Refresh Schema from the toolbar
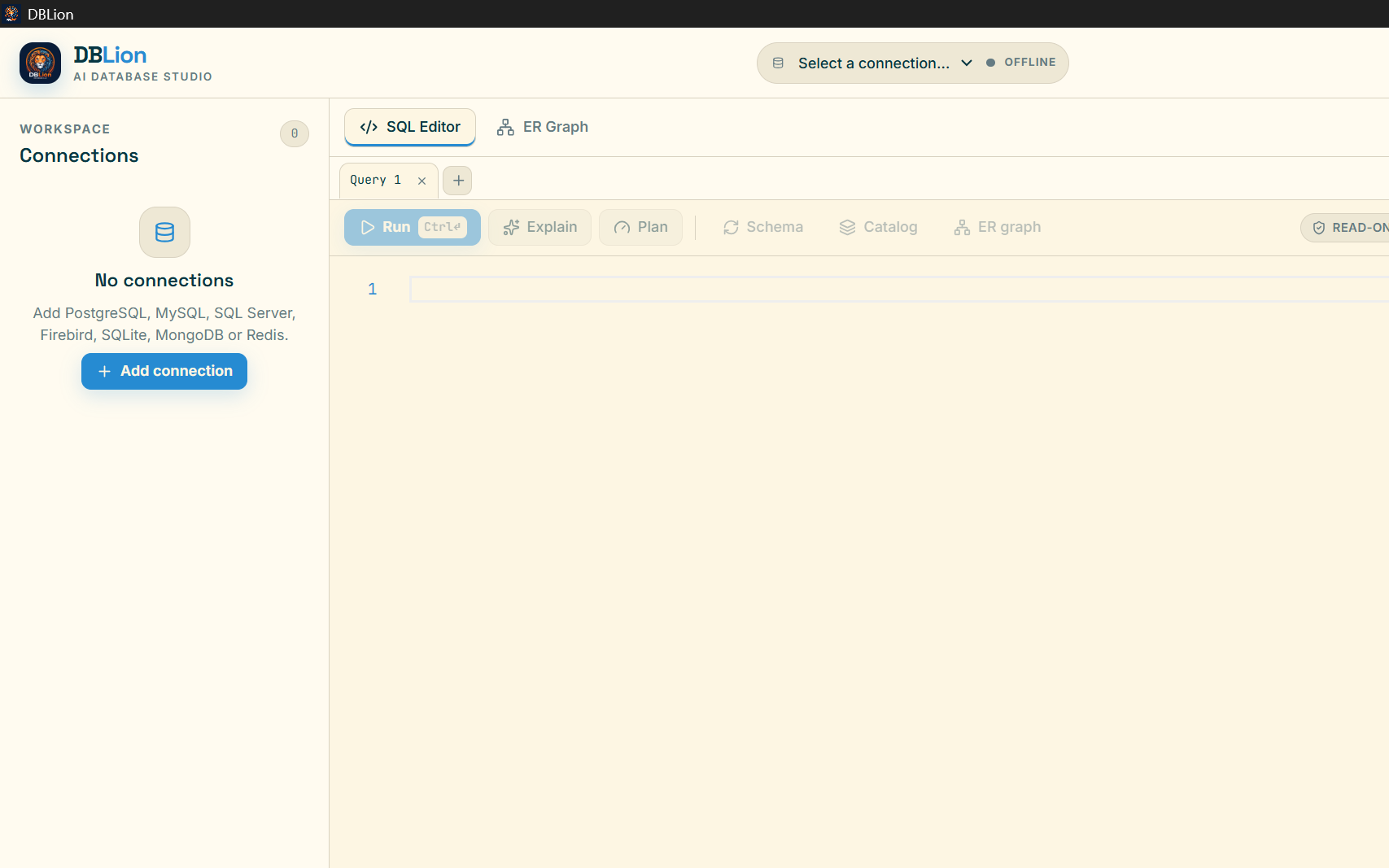The width and height of the screenshot is (1389, 868). click(762, 227)
